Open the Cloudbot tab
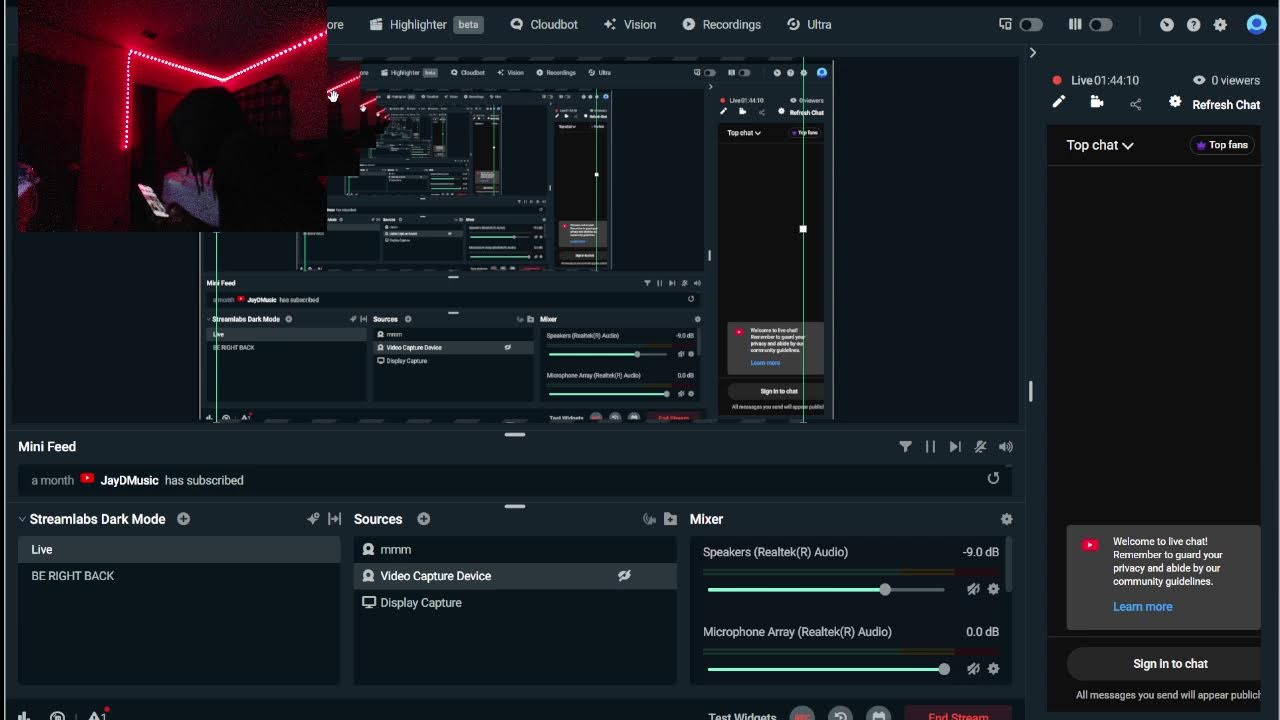 [x=544, y=24]
